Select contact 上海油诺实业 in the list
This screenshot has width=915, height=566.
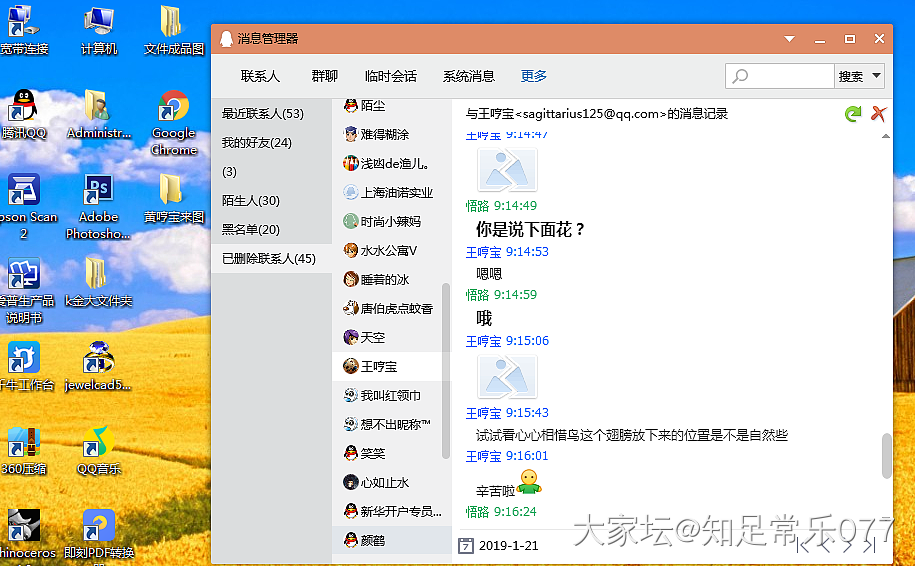pos(395,193)
